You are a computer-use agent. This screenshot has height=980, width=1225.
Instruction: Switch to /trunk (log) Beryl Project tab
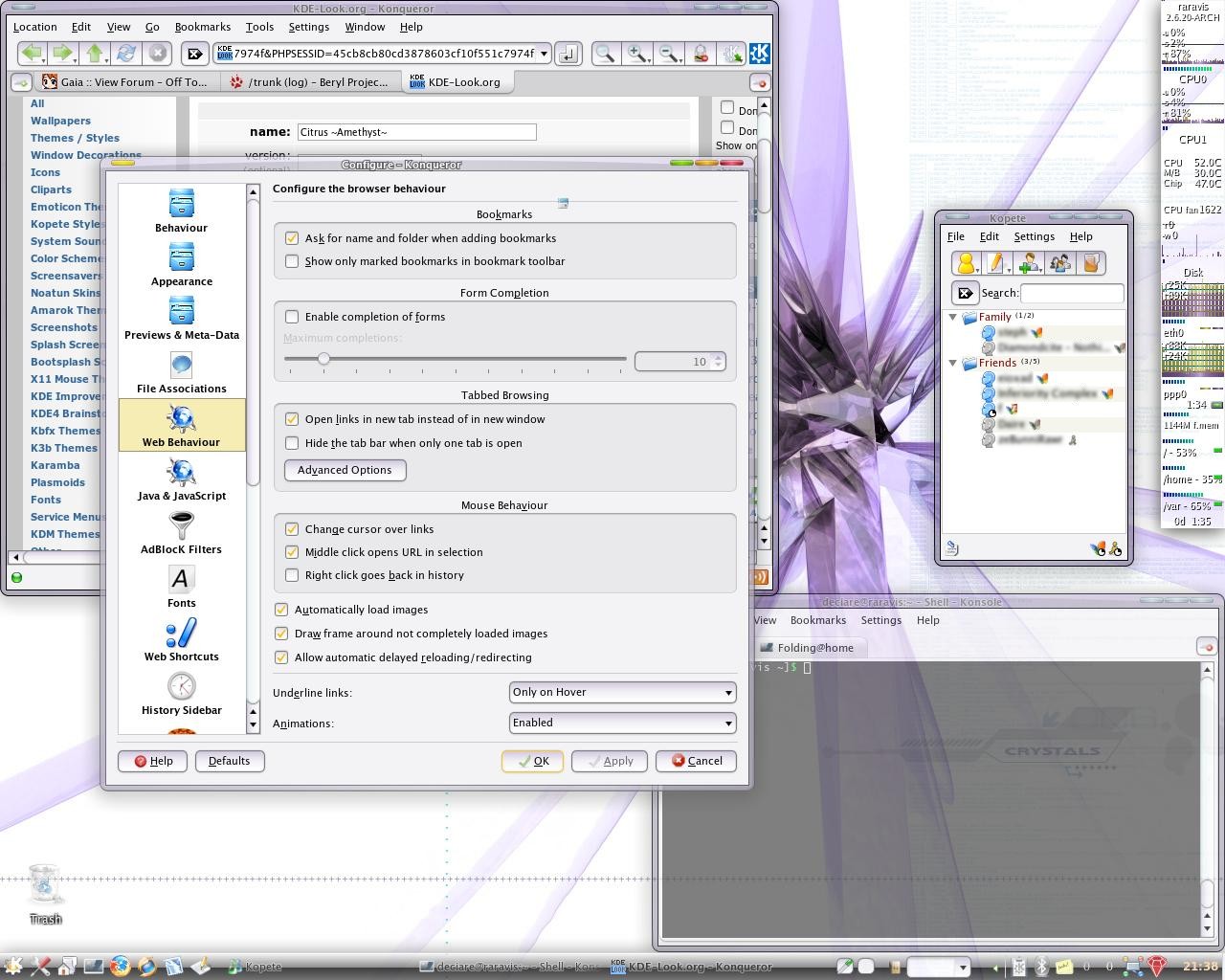pyautogui.click(x=309, y=82)
